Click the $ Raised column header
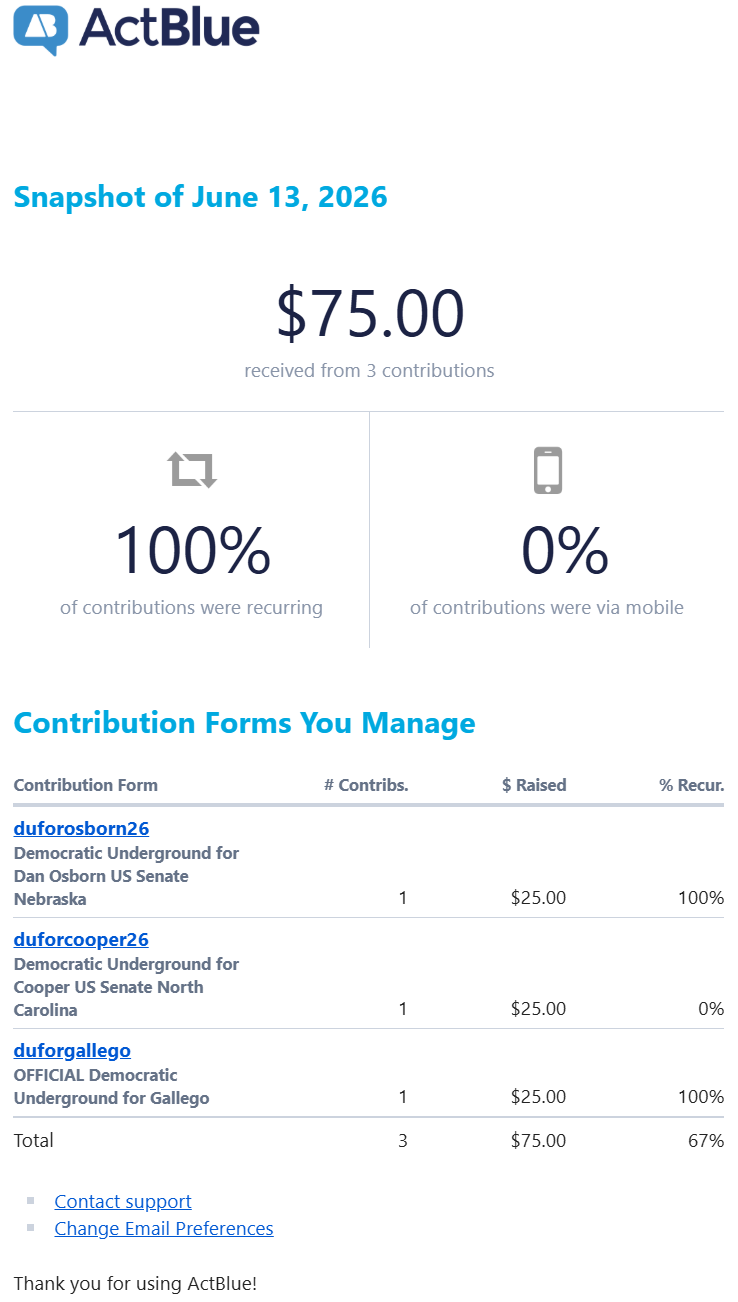The width and height of the screenshot is (738, 1302). pos(534,785)
